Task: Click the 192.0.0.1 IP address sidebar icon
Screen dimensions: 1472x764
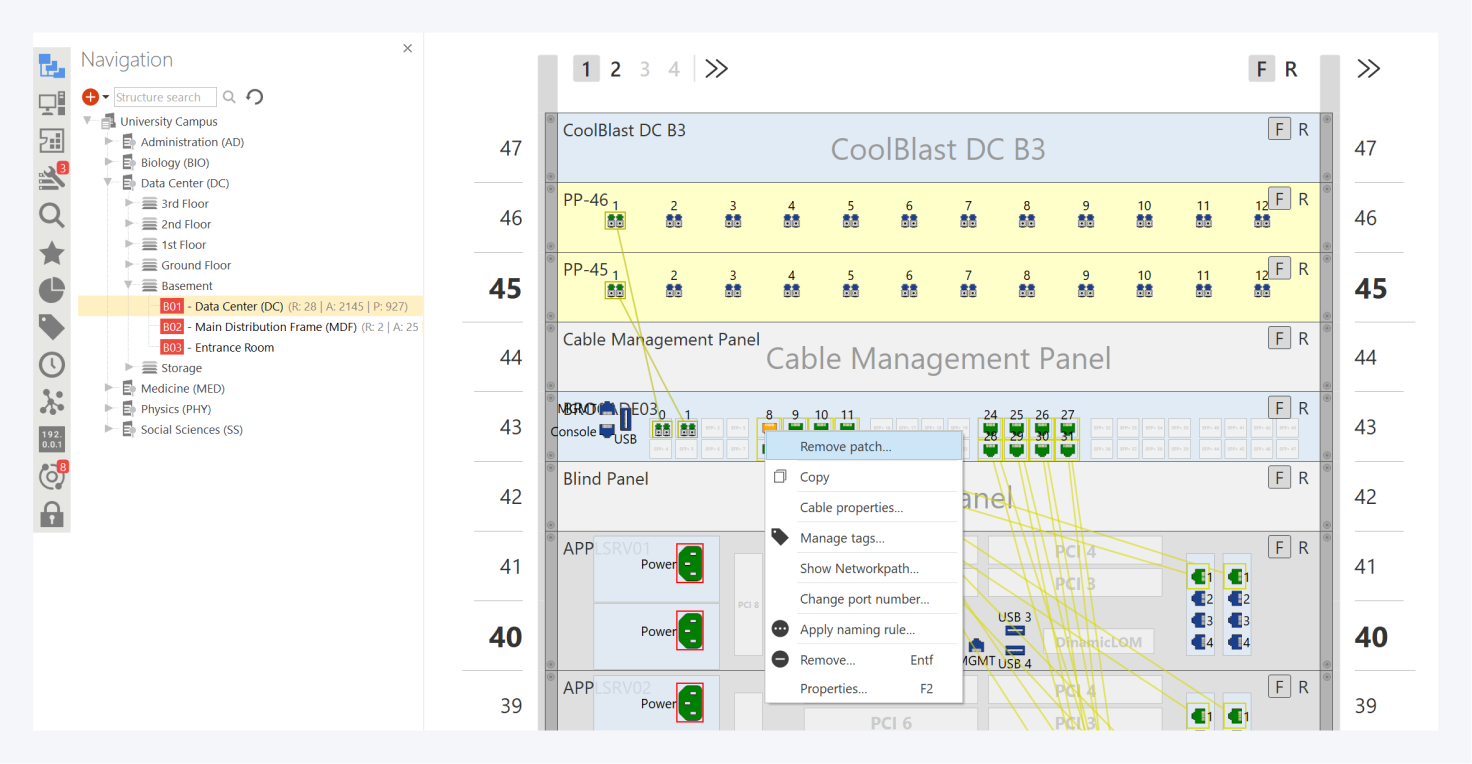Action: pyautogui.click(x=52, y=439)
